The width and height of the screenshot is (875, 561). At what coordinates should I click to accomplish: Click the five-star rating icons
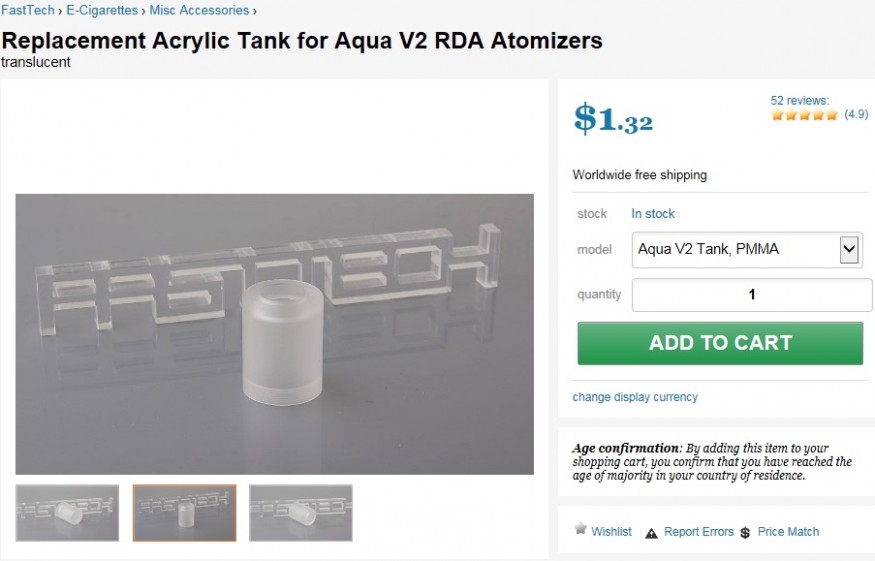click(804, 115)
